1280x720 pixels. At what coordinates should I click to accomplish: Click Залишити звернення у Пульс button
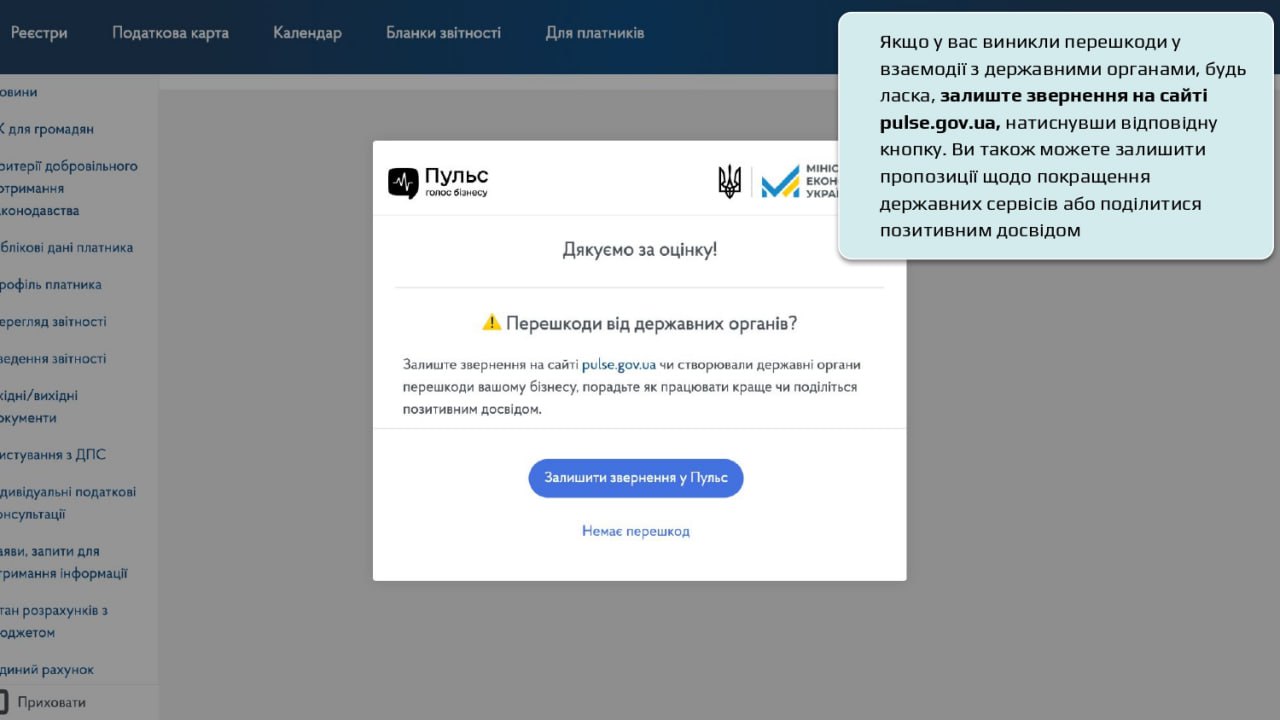[x=636, y=478]
